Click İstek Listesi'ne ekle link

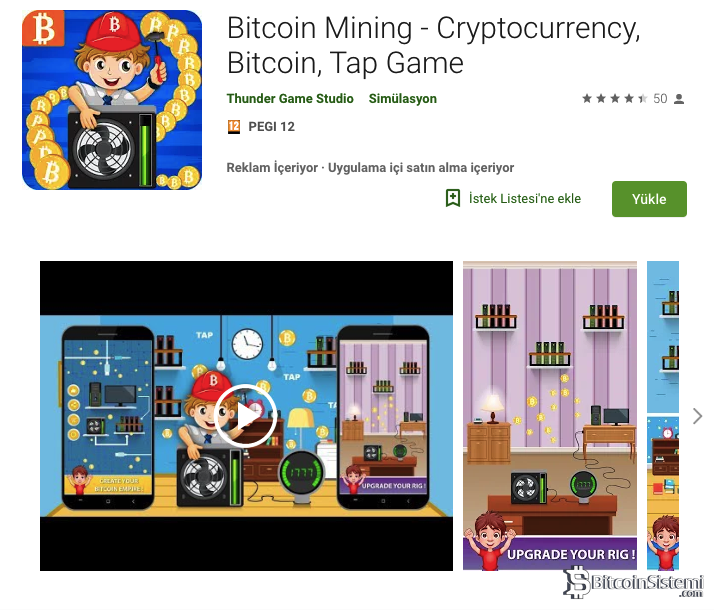click(x=525, y=198)
